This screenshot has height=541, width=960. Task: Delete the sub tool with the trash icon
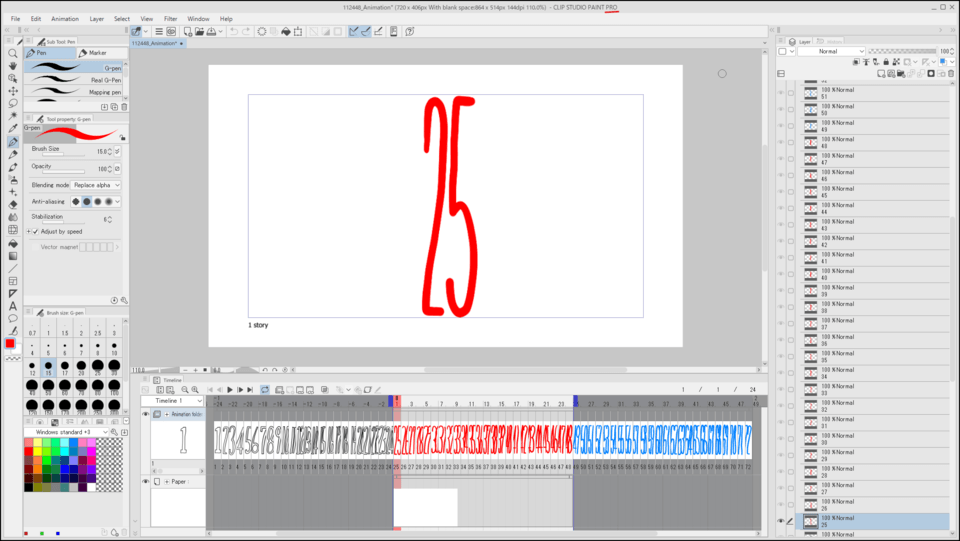(124, 107)
